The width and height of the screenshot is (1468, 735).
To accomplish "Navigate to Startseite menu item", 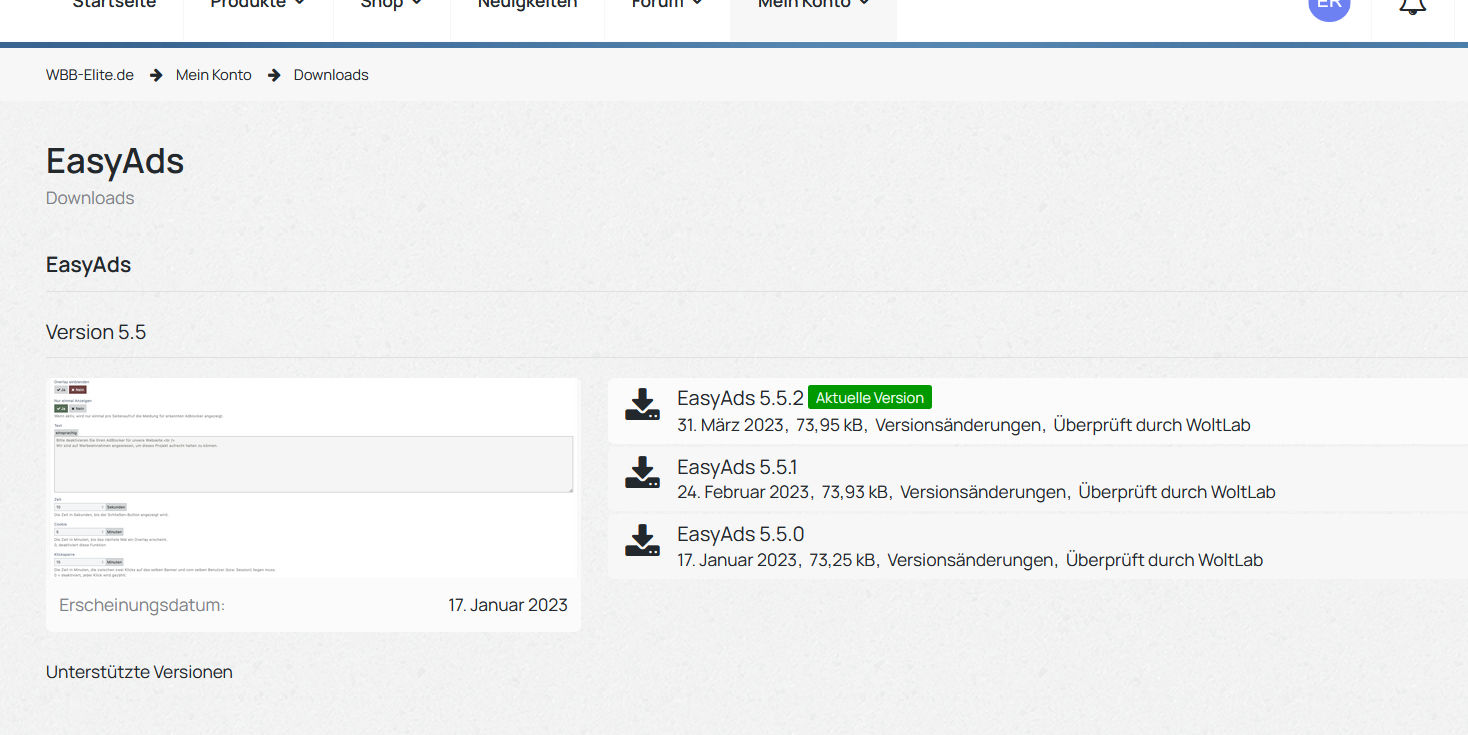I will coord(112,5).
